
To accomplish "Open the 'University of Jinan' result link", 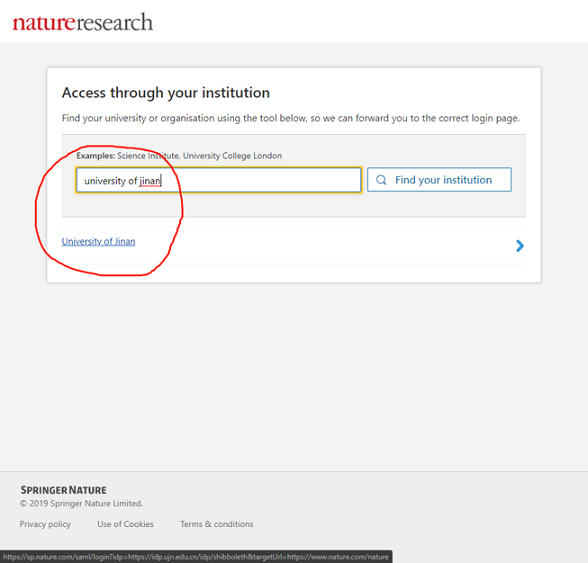I will 98,242.
